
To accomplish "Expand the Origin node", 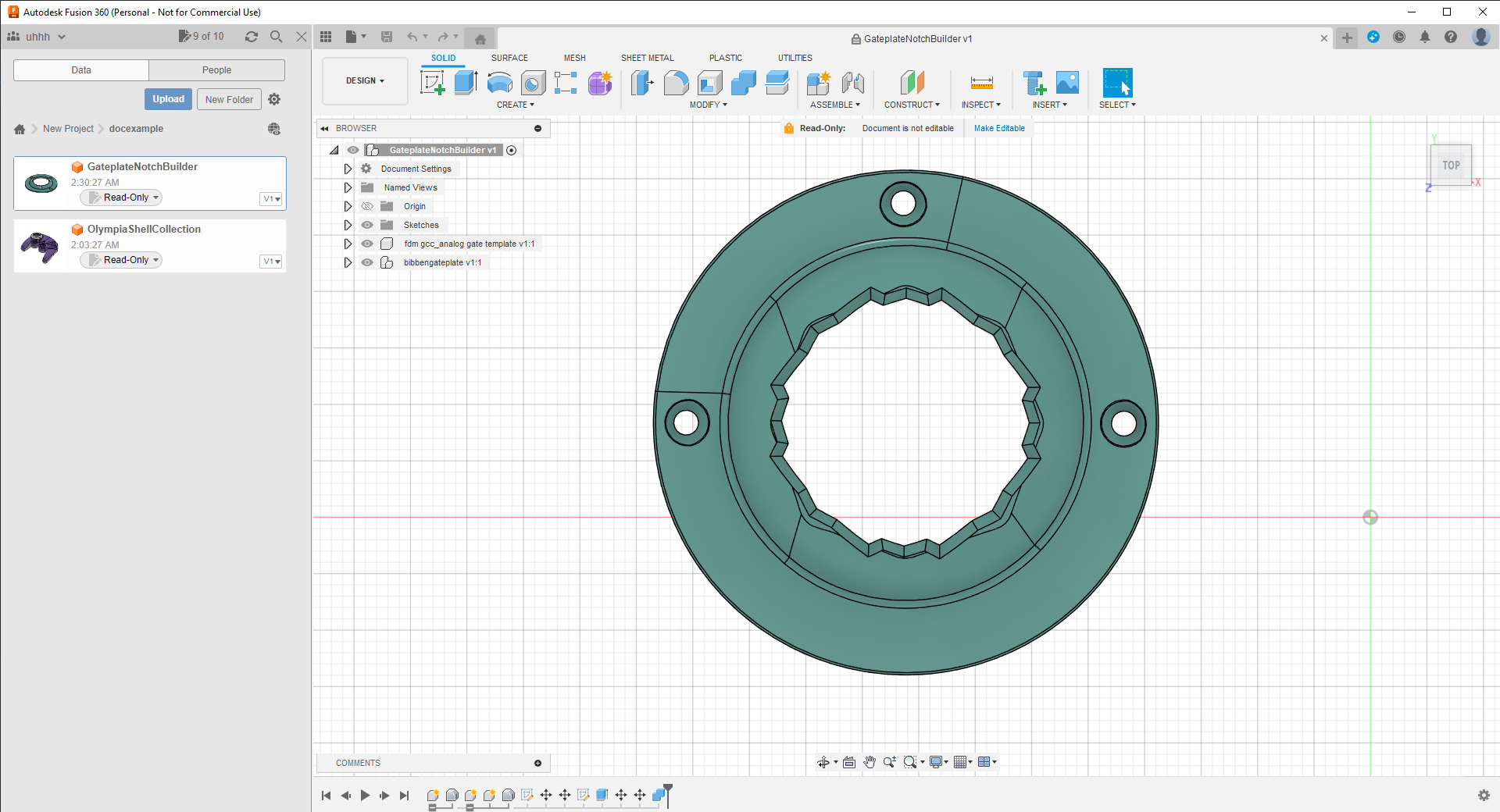I will click(348, 206).
